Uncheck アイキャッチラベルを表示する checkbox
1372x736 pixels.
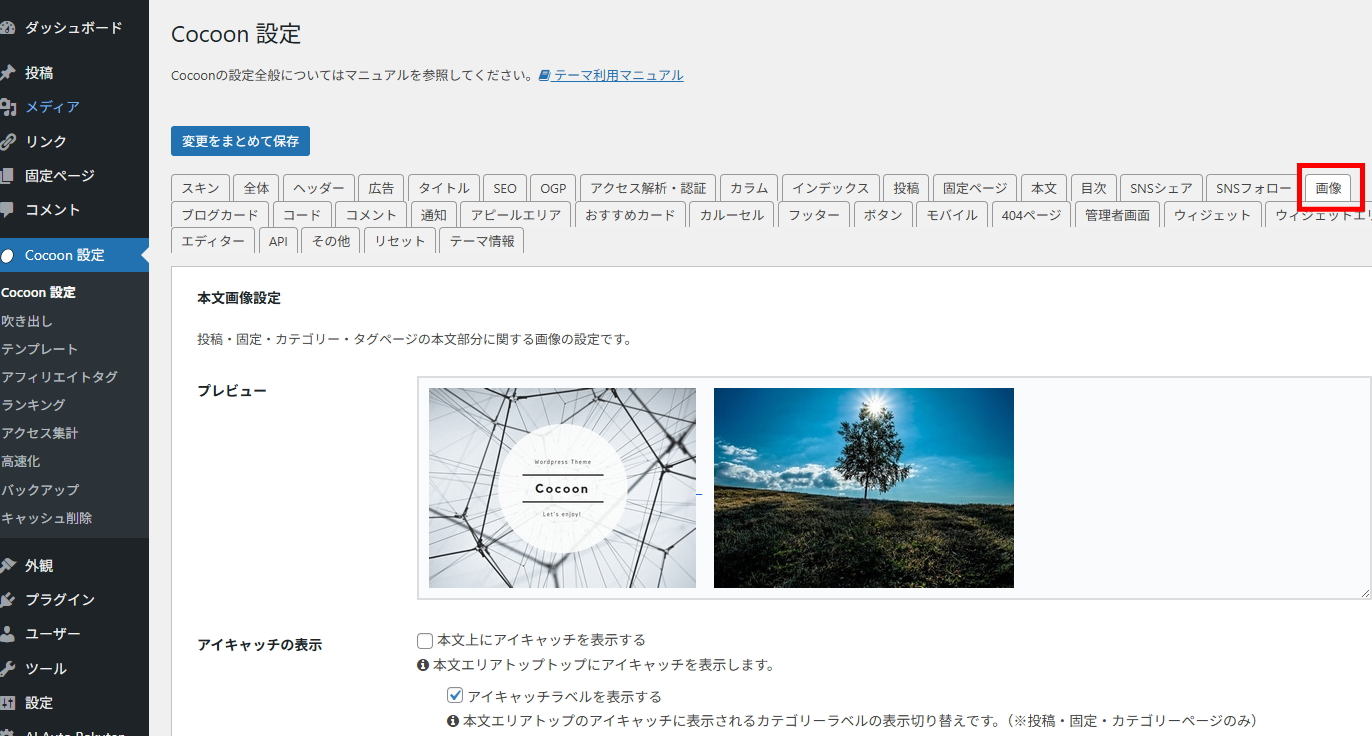coord(455,696)
